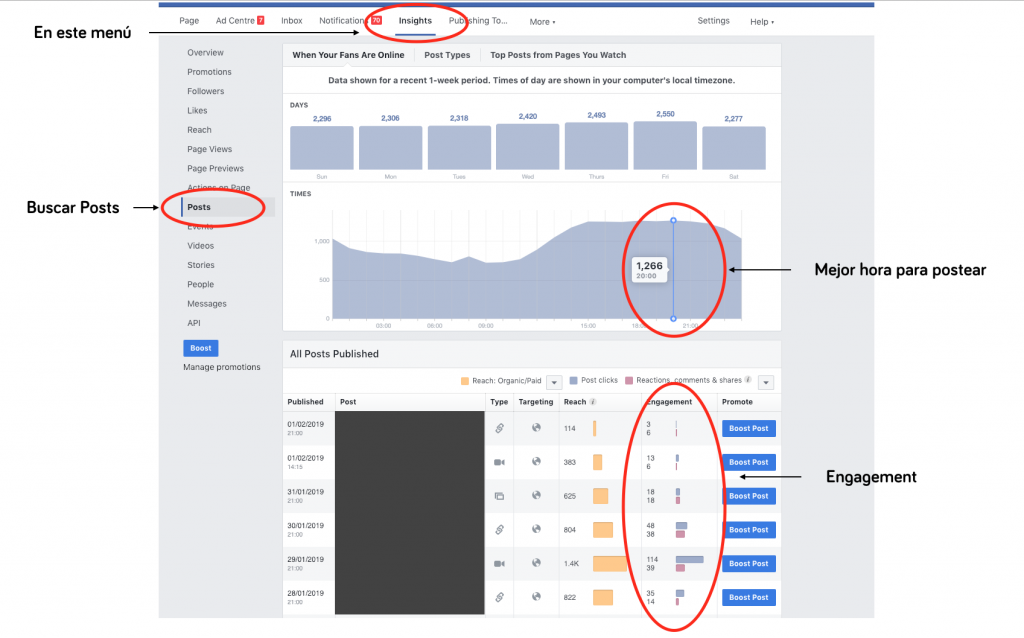Switch to the Post Types tab
1024x638 pixels.
(447, 55)
